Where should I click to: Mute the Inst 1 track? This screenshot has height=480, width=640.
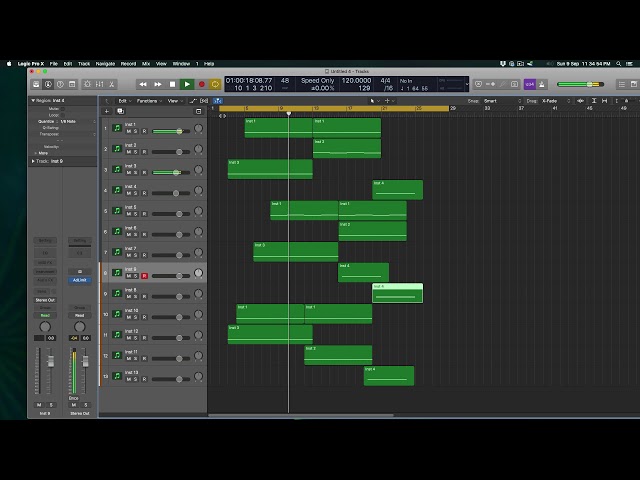pos(129,131)
